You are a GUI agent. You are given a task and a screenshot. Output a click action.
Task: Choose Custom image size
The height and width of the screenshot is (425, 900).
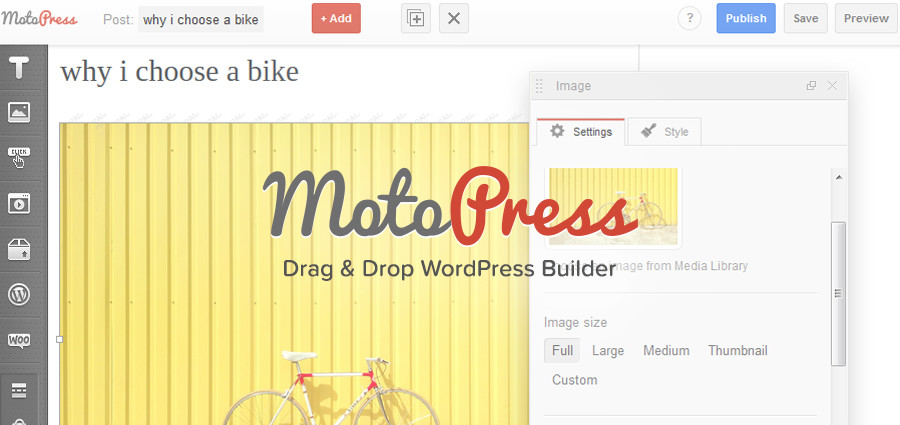[x=575, y=380]
